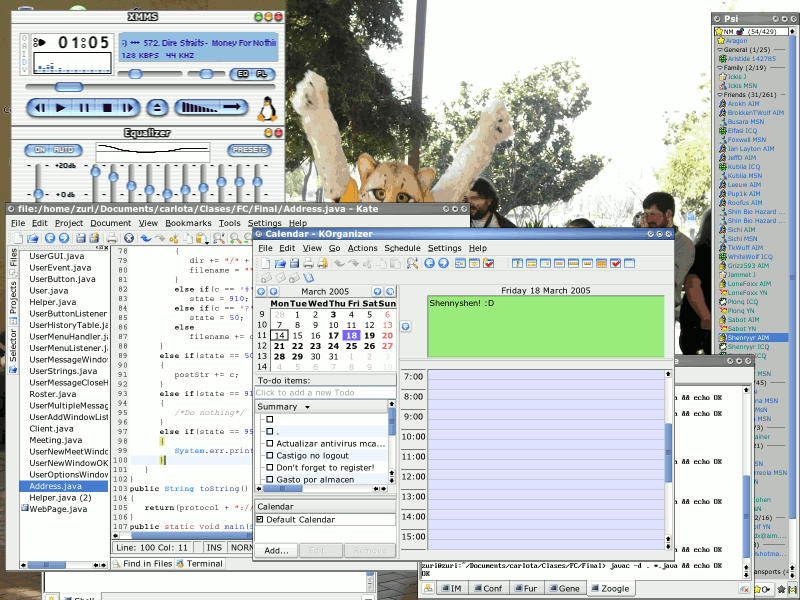Viewport: 800px width, 600px height.
Task: Check the 'Castigo no logout' todo item
Action: point(269,455)
